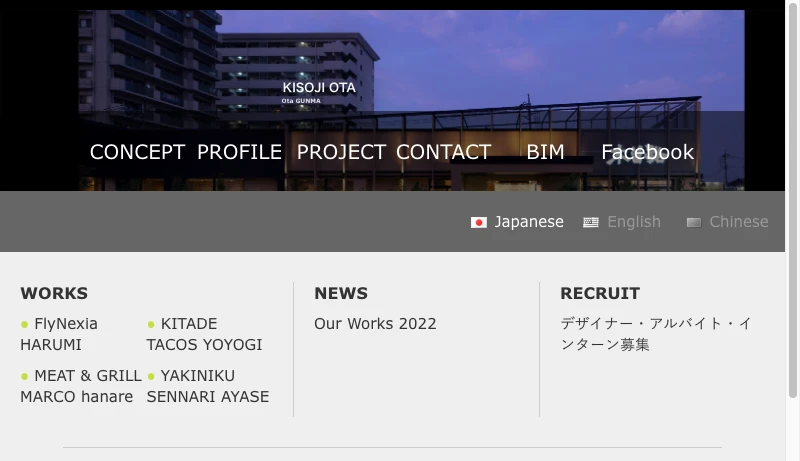Open the PROJECT menu item
The height and width of the screenshot is (461, 800).
341,152
